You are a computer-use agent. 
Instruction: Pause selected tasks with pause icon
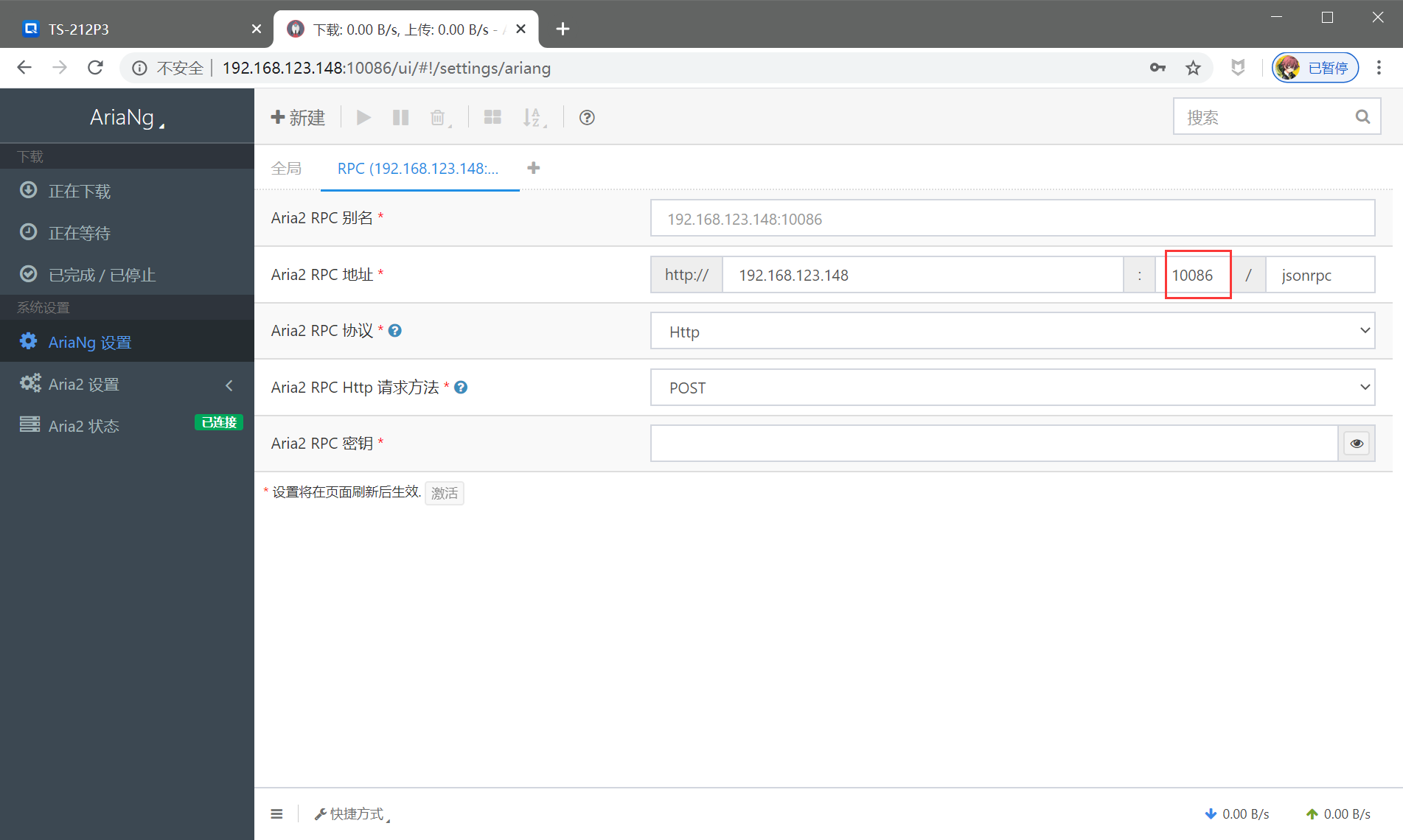point(400,118)
